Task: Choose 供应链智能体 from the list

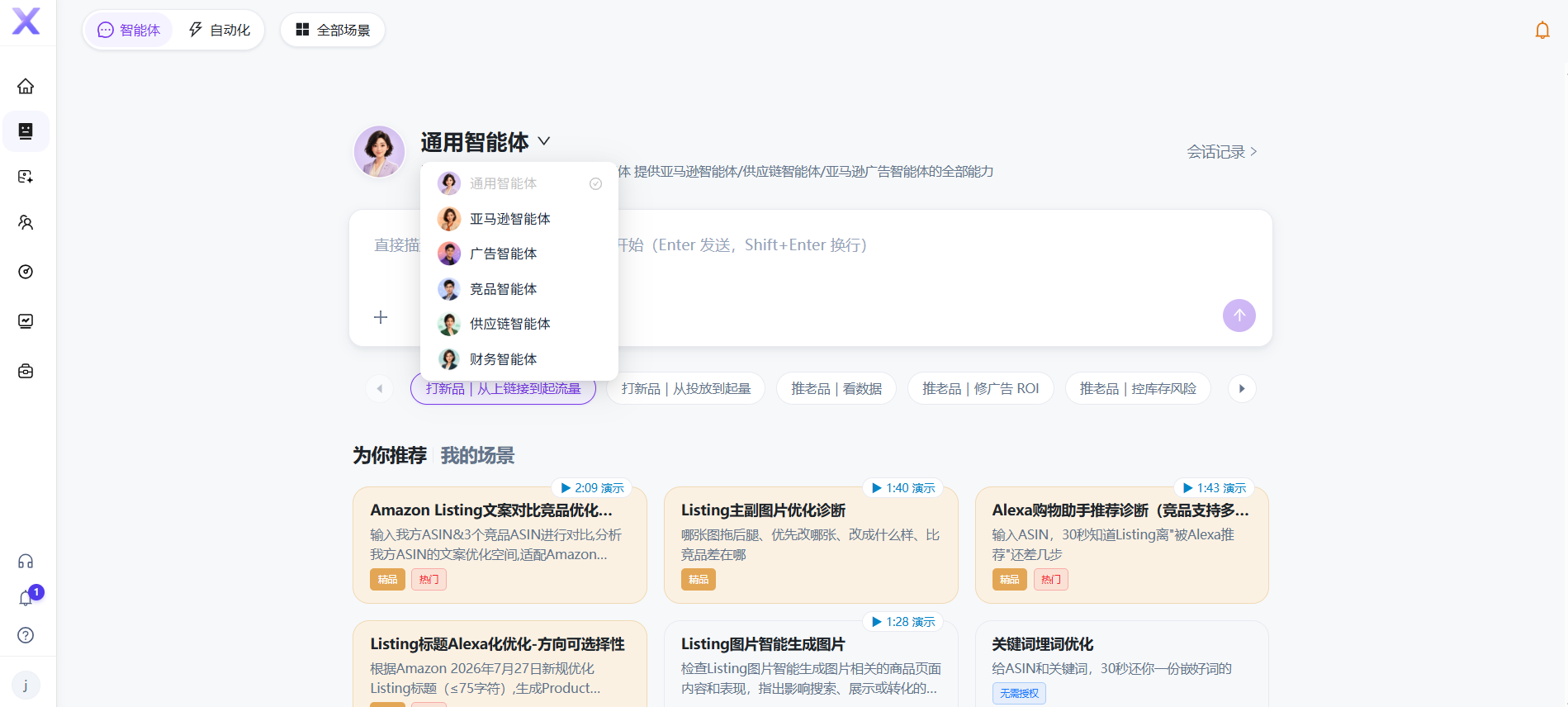Action: [519, 324]
